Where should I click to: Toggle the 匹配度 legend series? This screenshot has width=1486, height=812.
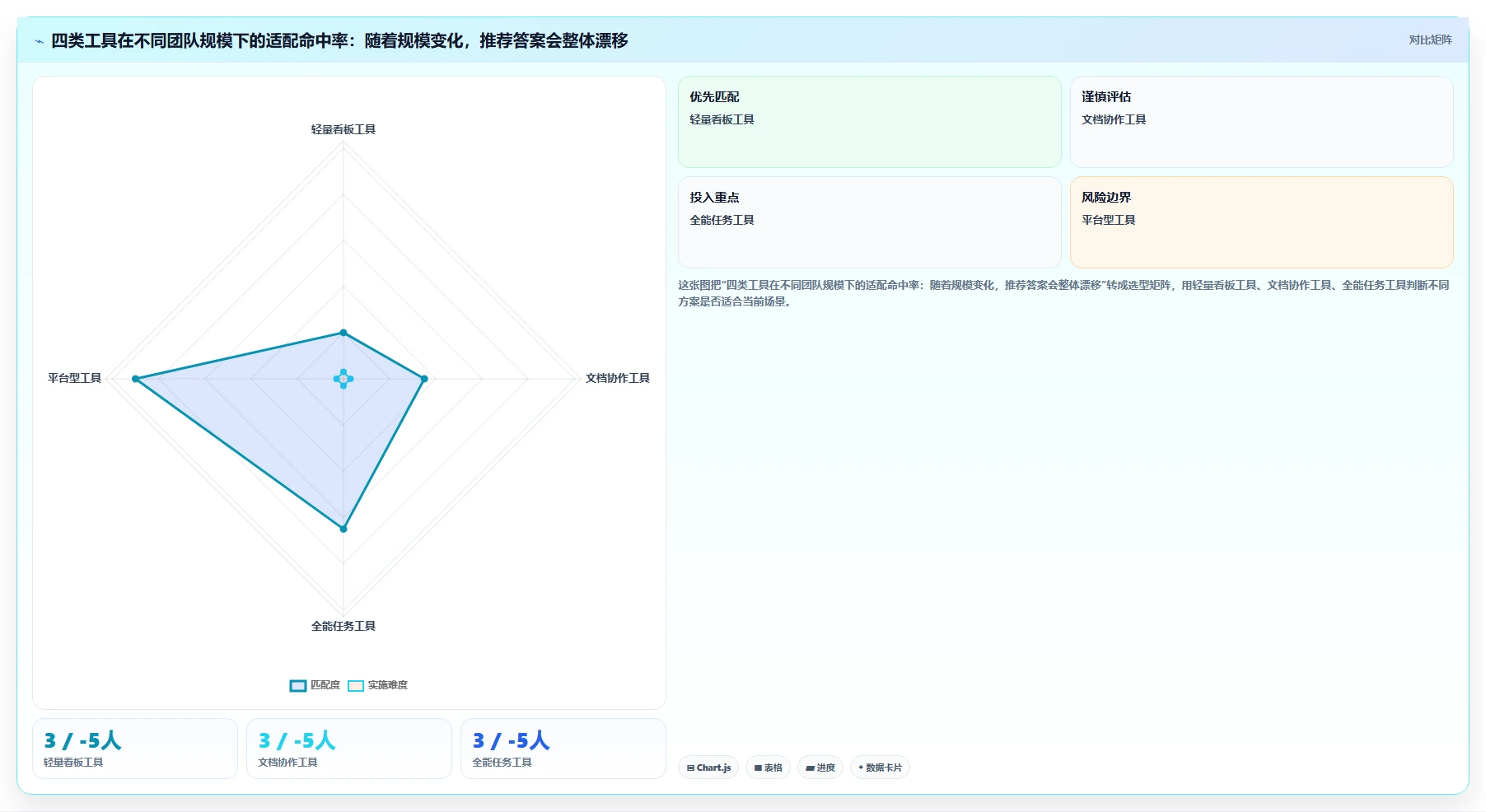315,685
